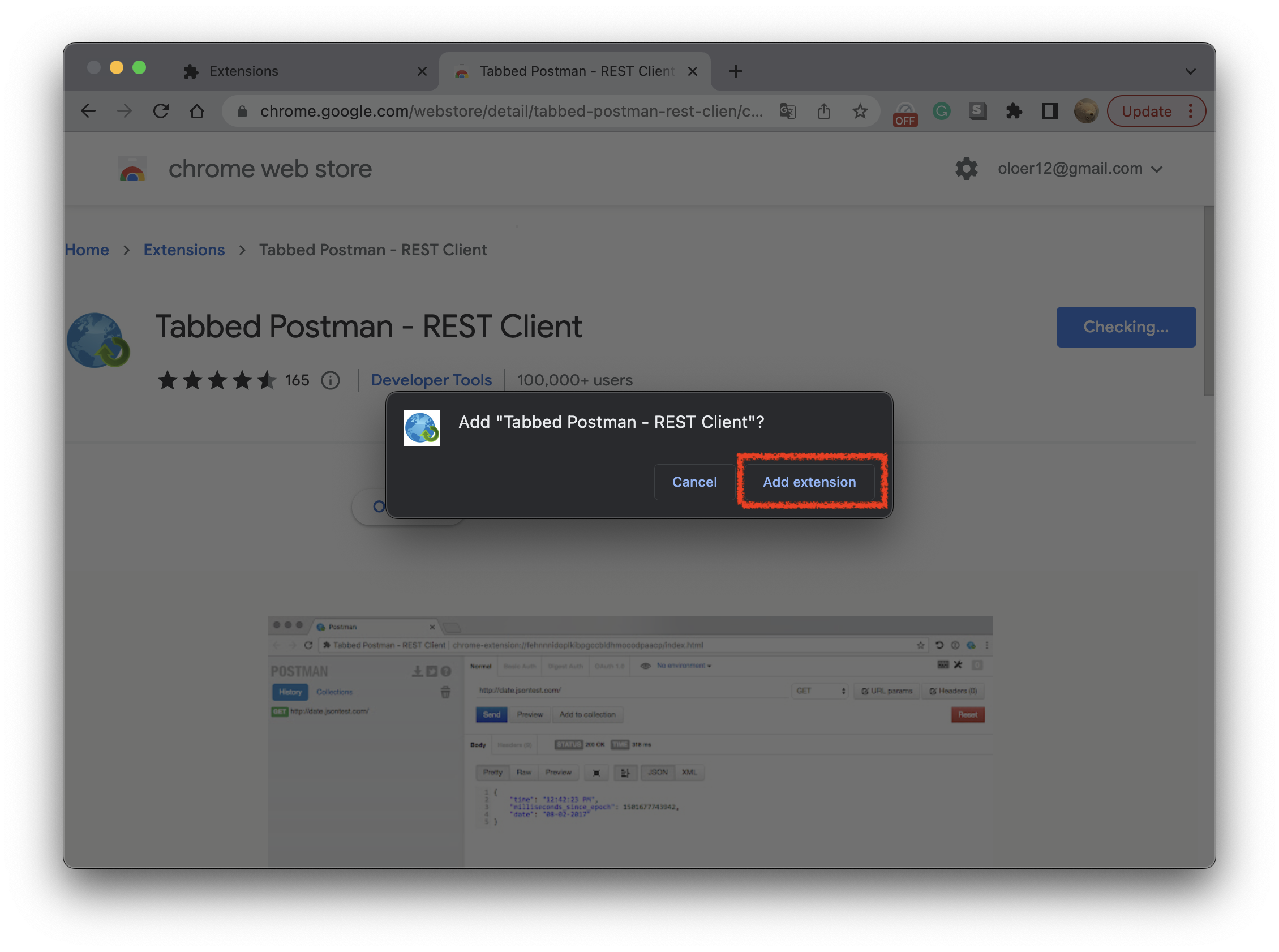The height and width of the screenshot is (952, 1279).
Task: Close the Tabbed Postman tab
Action: (693, 71)
